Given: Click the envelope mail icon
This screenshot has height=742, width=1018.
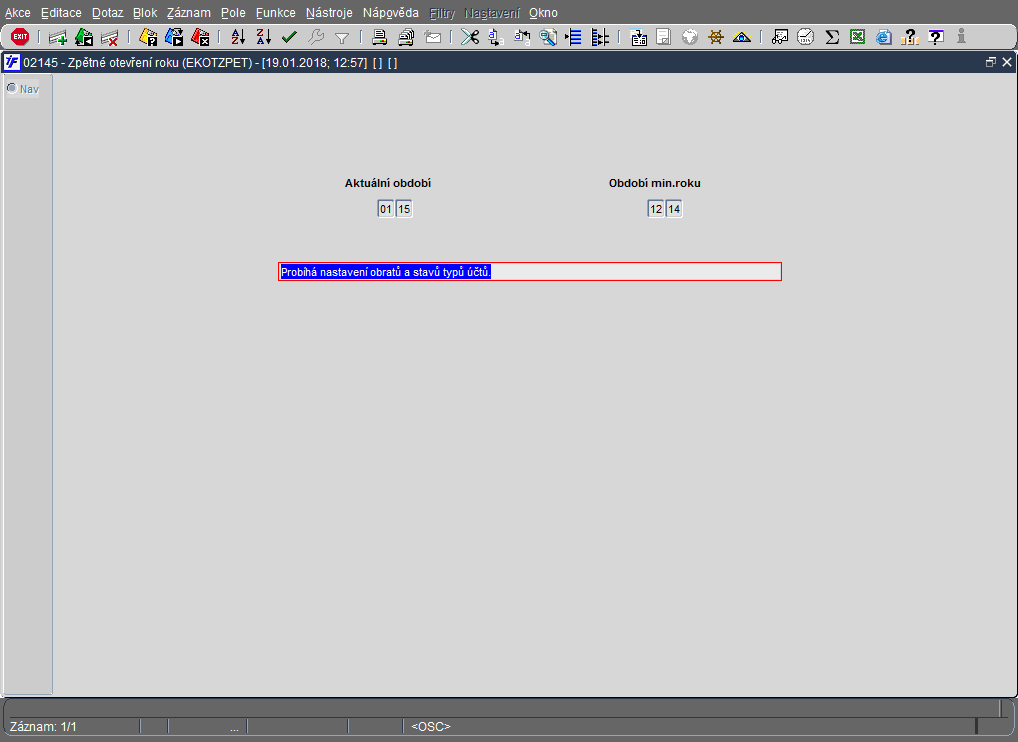Looking at the screenshot, I should pyautogui.click(x=432, y=38).
